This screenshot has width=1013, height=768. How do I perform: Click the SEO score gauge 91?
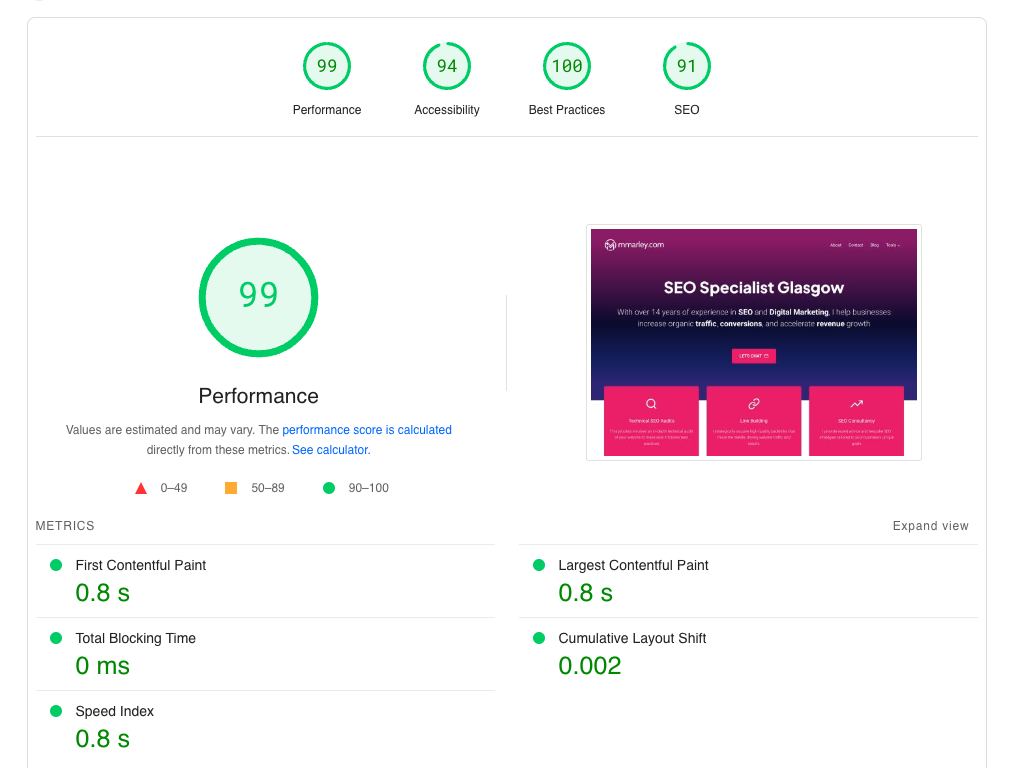[687, 66]
